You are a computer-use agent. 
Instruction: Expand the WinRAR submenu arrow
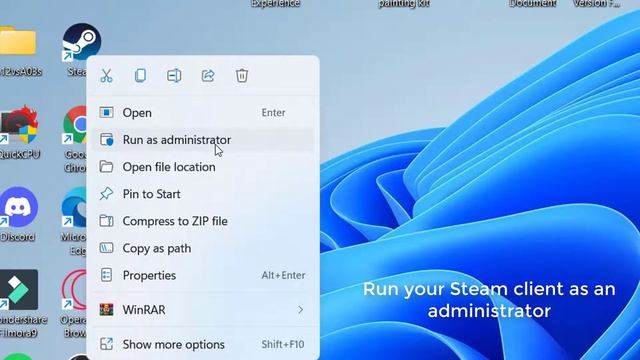pos(300,310)
